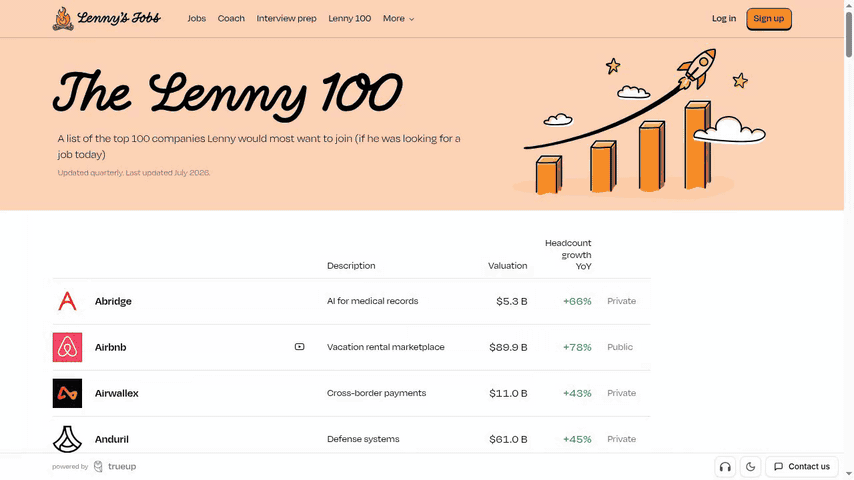The height and width of the screenshot is (480, 854).
Task: Go to the Jobs nav item
Action: click(197, 19)
